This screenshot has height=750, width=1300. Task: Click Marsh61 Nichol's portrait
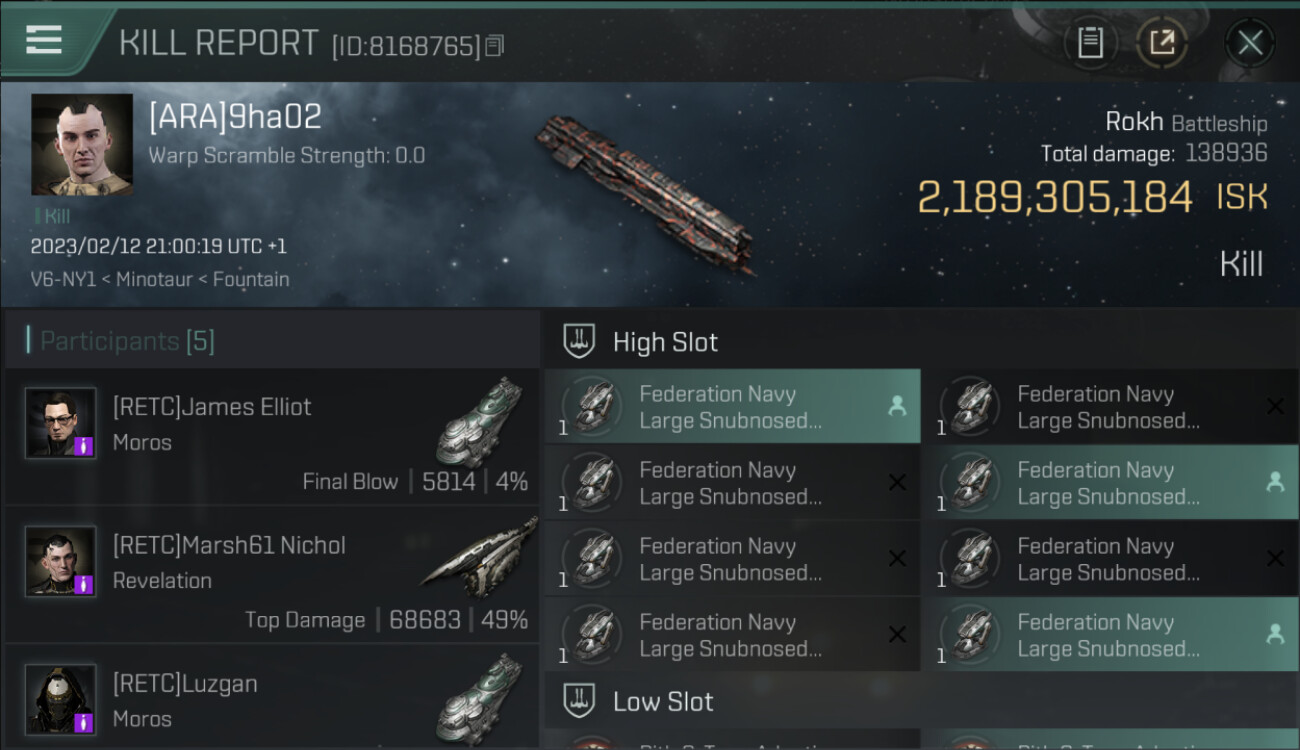61,561
